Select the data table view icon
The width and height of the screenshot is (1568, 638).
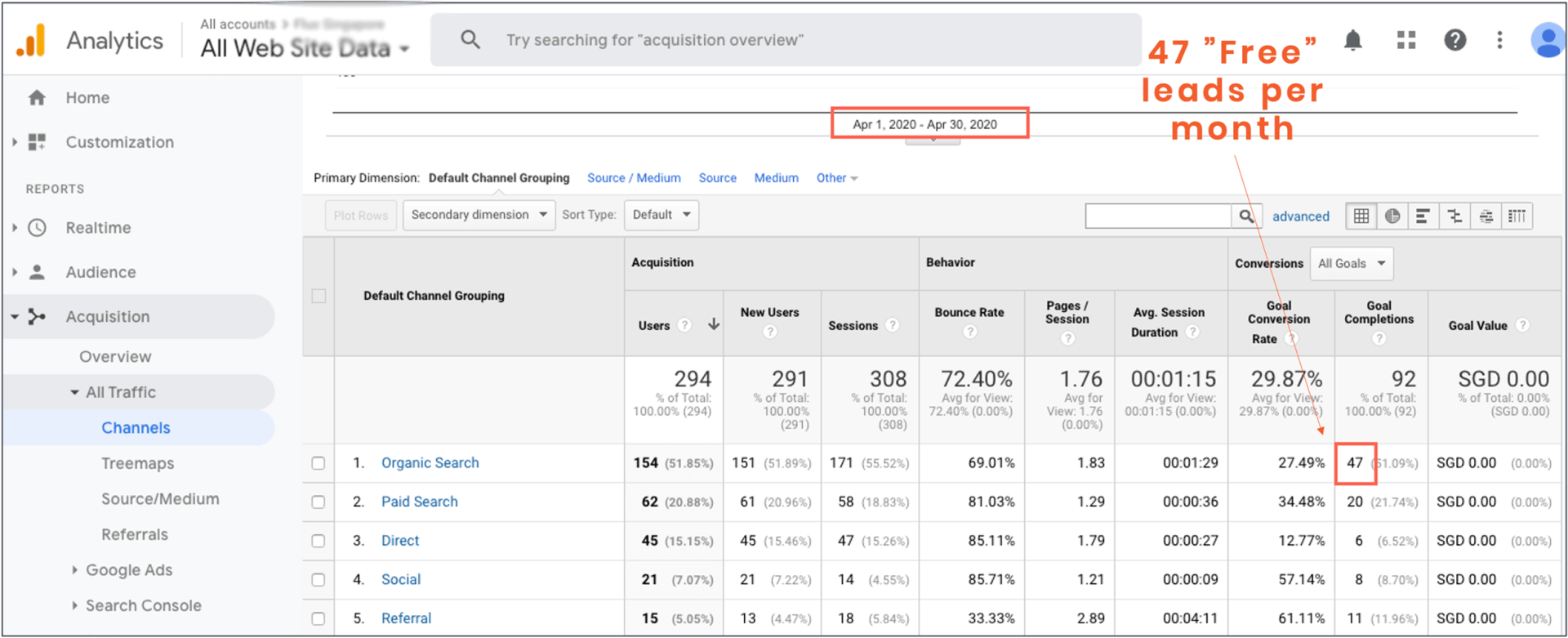[x=1361, y=216]
